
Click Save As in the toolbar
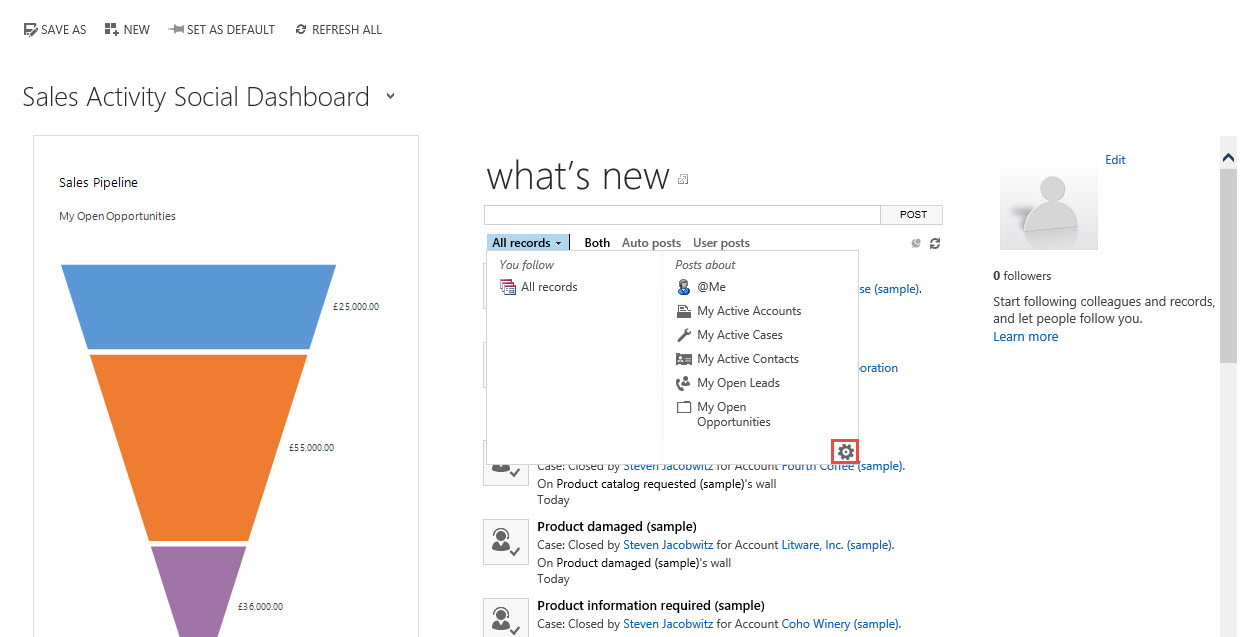(x=55, y=30)
